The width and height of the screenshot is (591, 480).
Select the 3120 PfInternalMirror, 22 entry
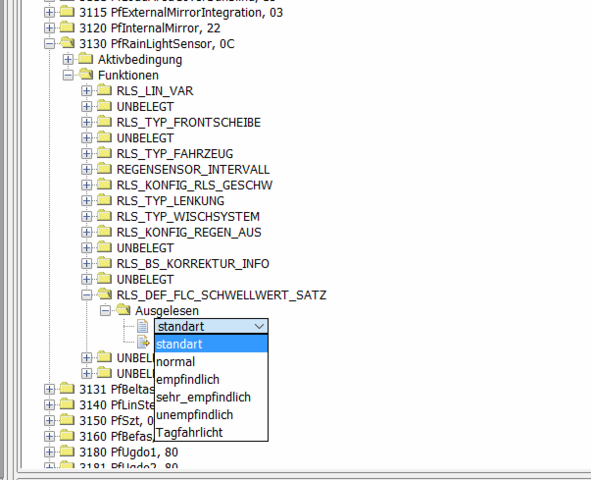(150, 28)
